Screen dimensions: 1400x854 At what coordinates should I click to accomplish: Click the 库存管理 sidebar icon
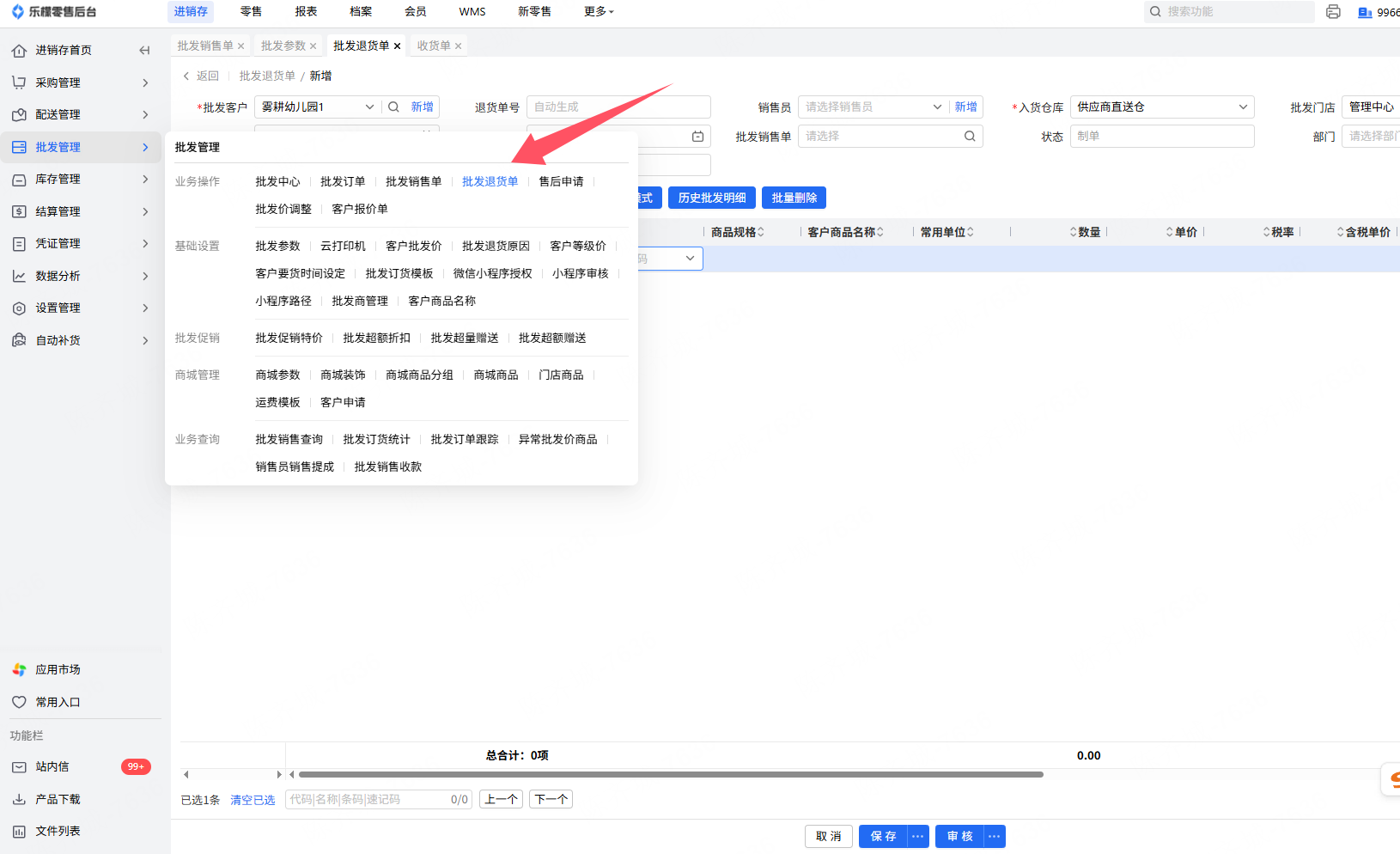coord(19,180)
